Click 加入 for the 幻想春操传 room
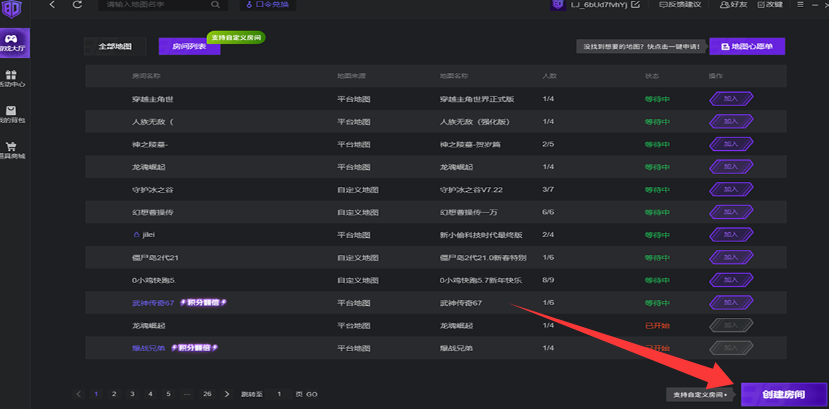 point(730,212)
